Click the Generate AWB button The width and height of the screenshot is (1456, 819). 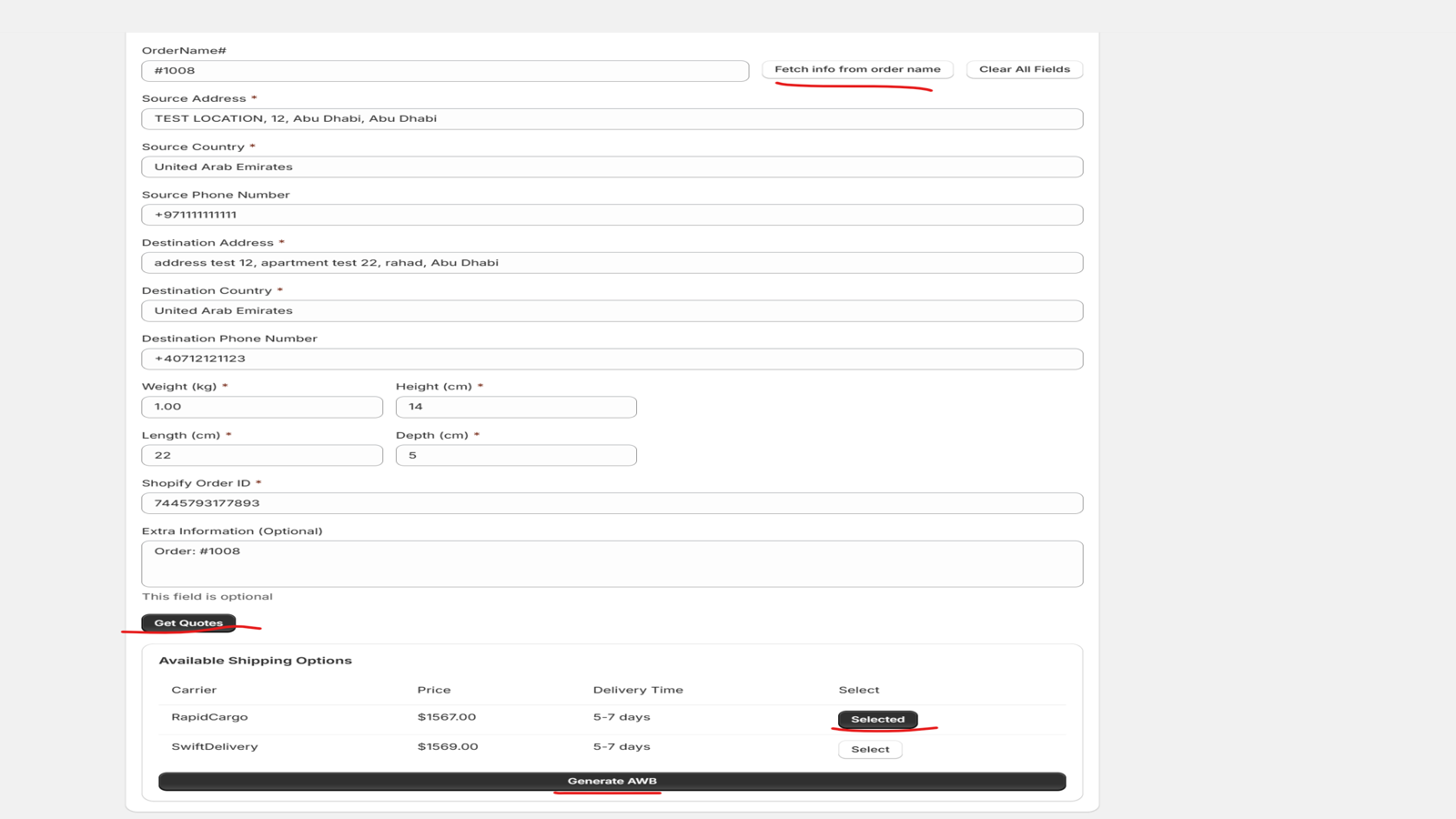(x=612, y=781)
